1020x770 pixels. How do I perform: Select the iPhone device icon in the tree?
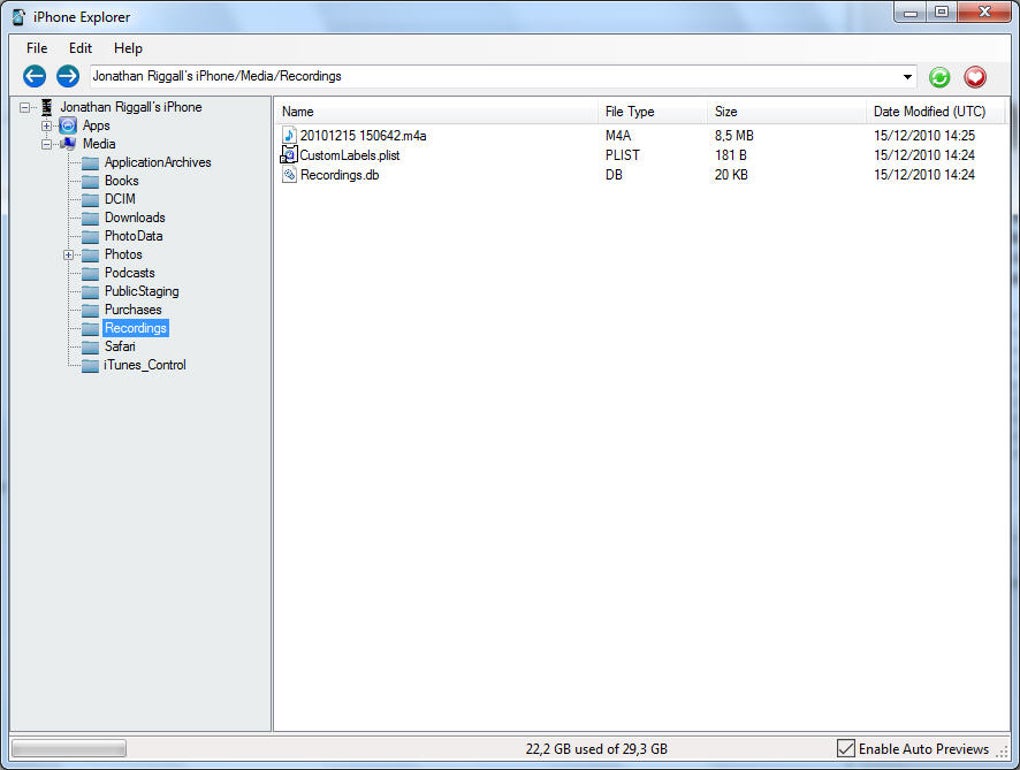coord(46,107)
